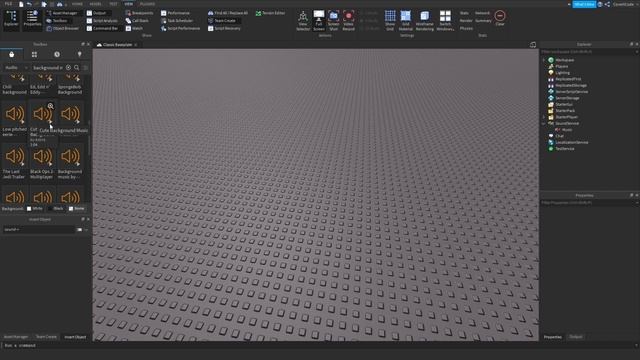Switch to Toolbox Marketplace tab
Screen dimensions: 640x360
click(11, 54)
